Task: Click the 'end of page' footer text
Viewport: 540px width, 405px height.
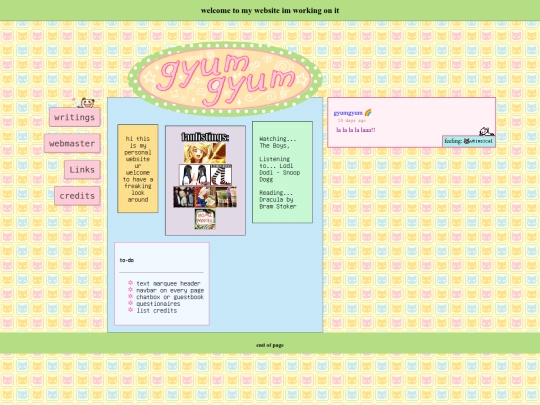Action: click(x=270, y=345)
